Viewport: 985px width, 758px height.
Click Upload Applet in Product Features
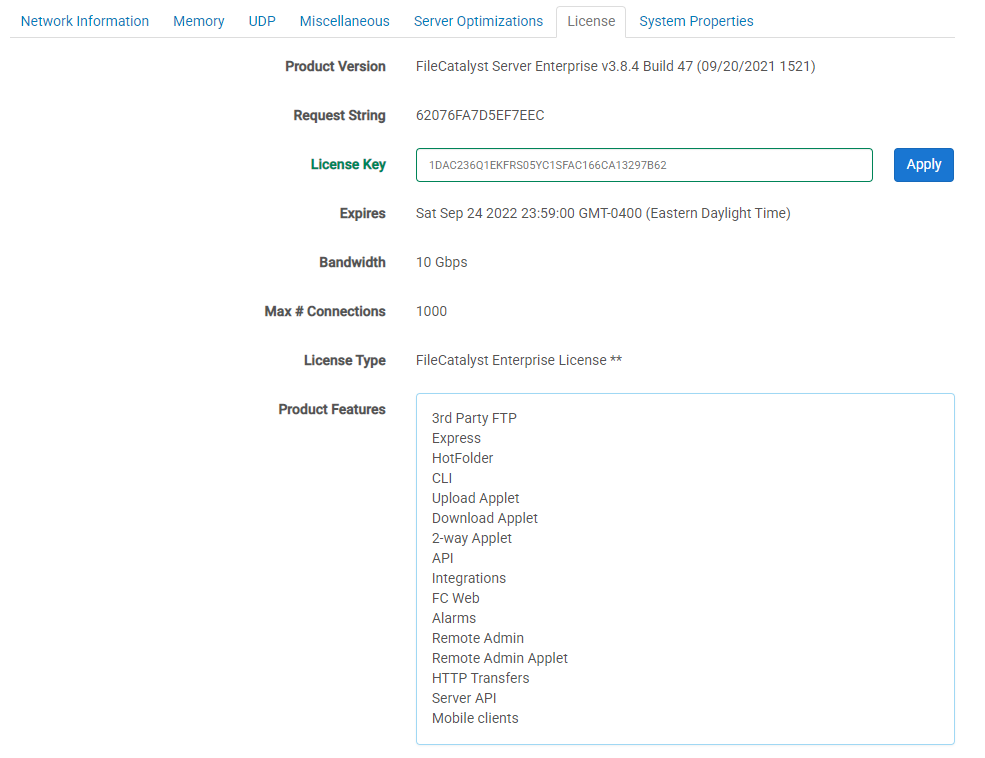pos(476,499)
